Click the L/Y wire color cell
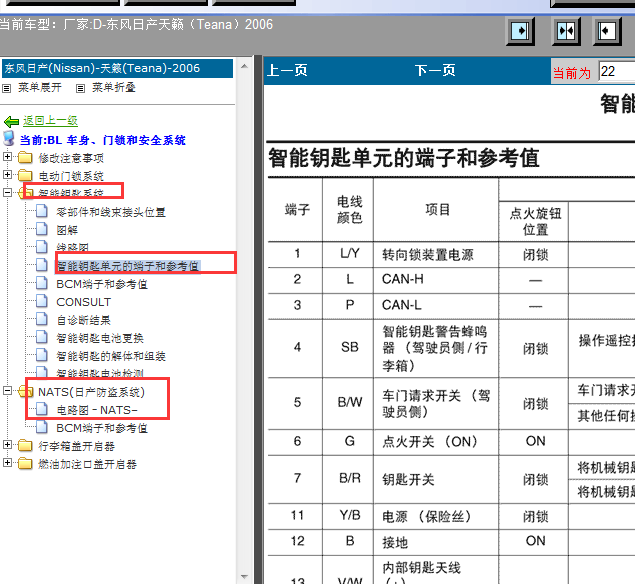 click(348, 255)
